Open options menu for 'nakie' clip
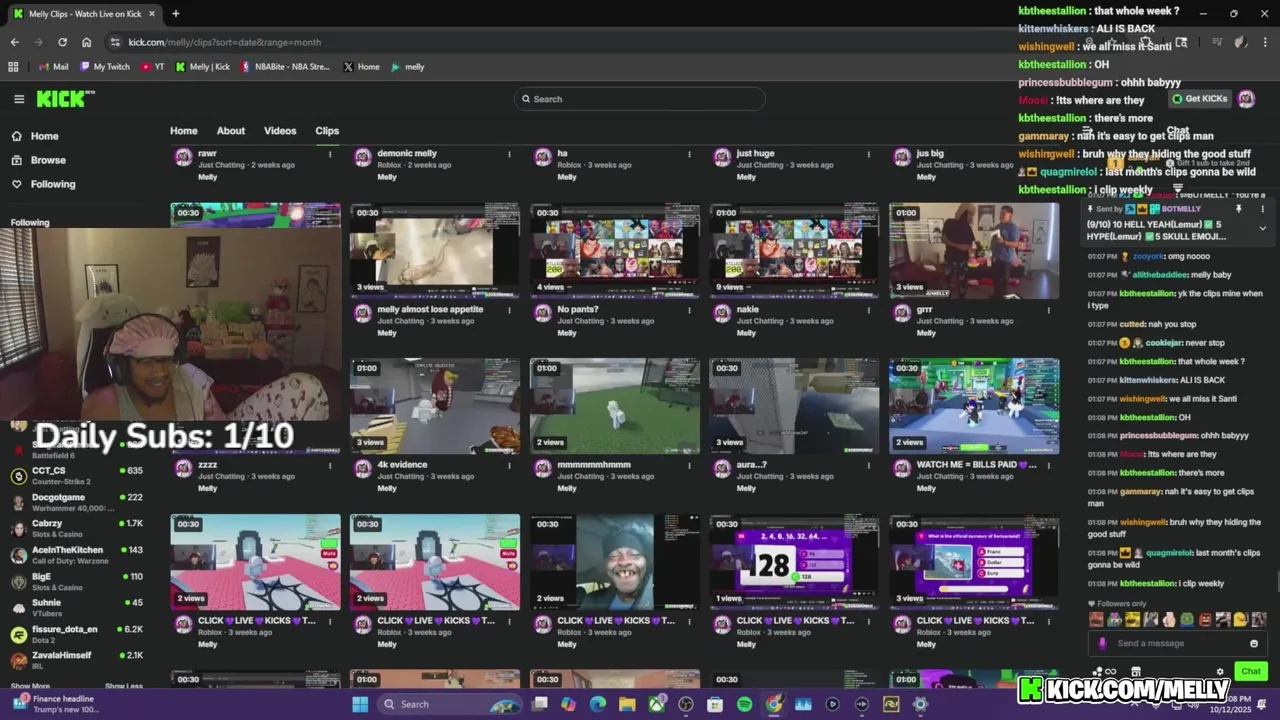 coord(869,310)
